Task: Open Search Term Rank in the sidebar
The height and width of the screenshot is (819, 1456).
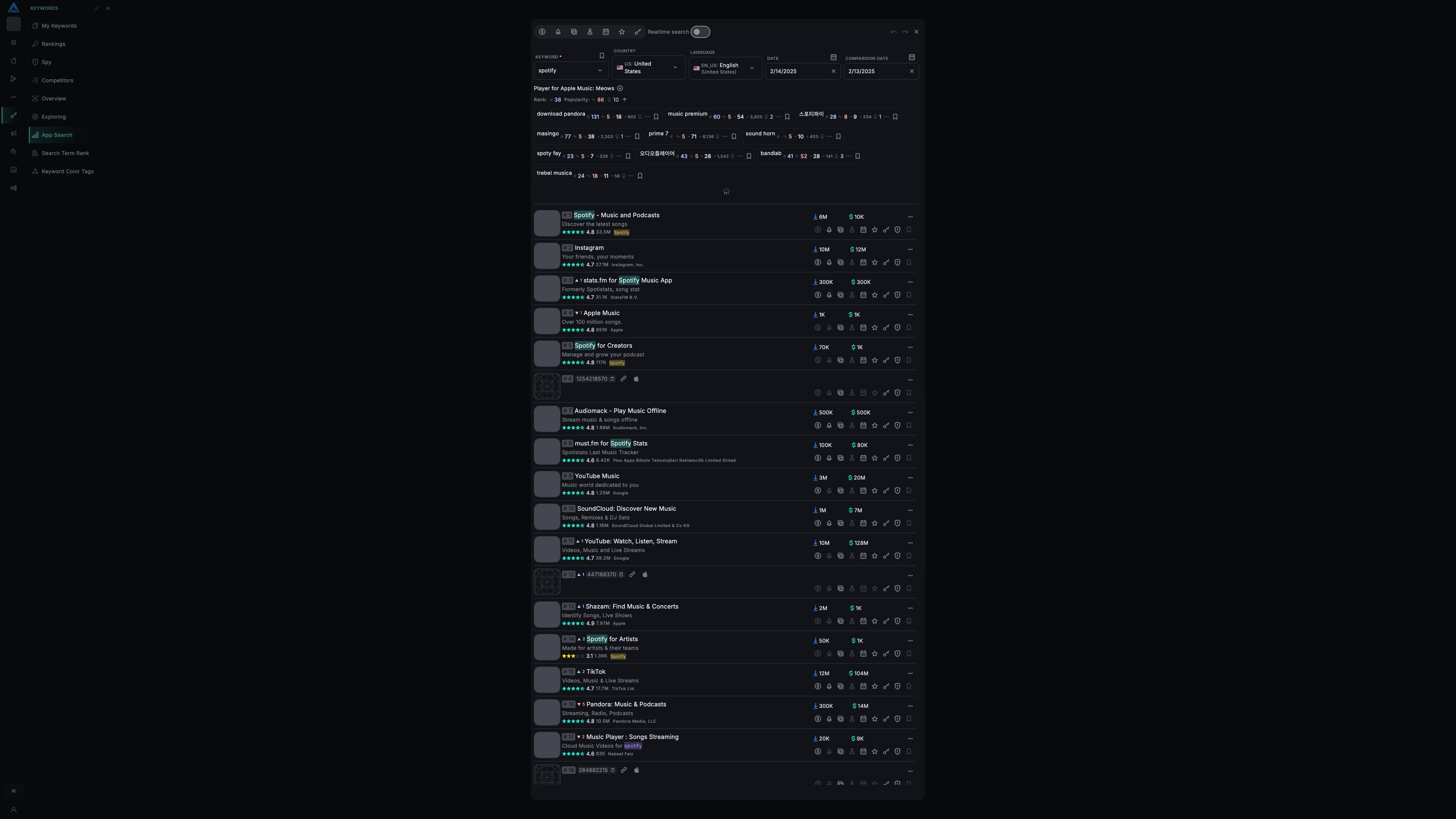Action: pos(65,153)
